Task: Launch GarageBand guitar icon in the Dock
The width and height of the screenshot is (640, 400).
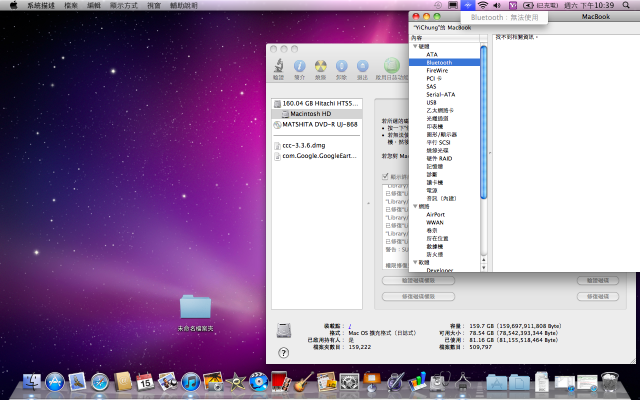Action: pos(304,382)
